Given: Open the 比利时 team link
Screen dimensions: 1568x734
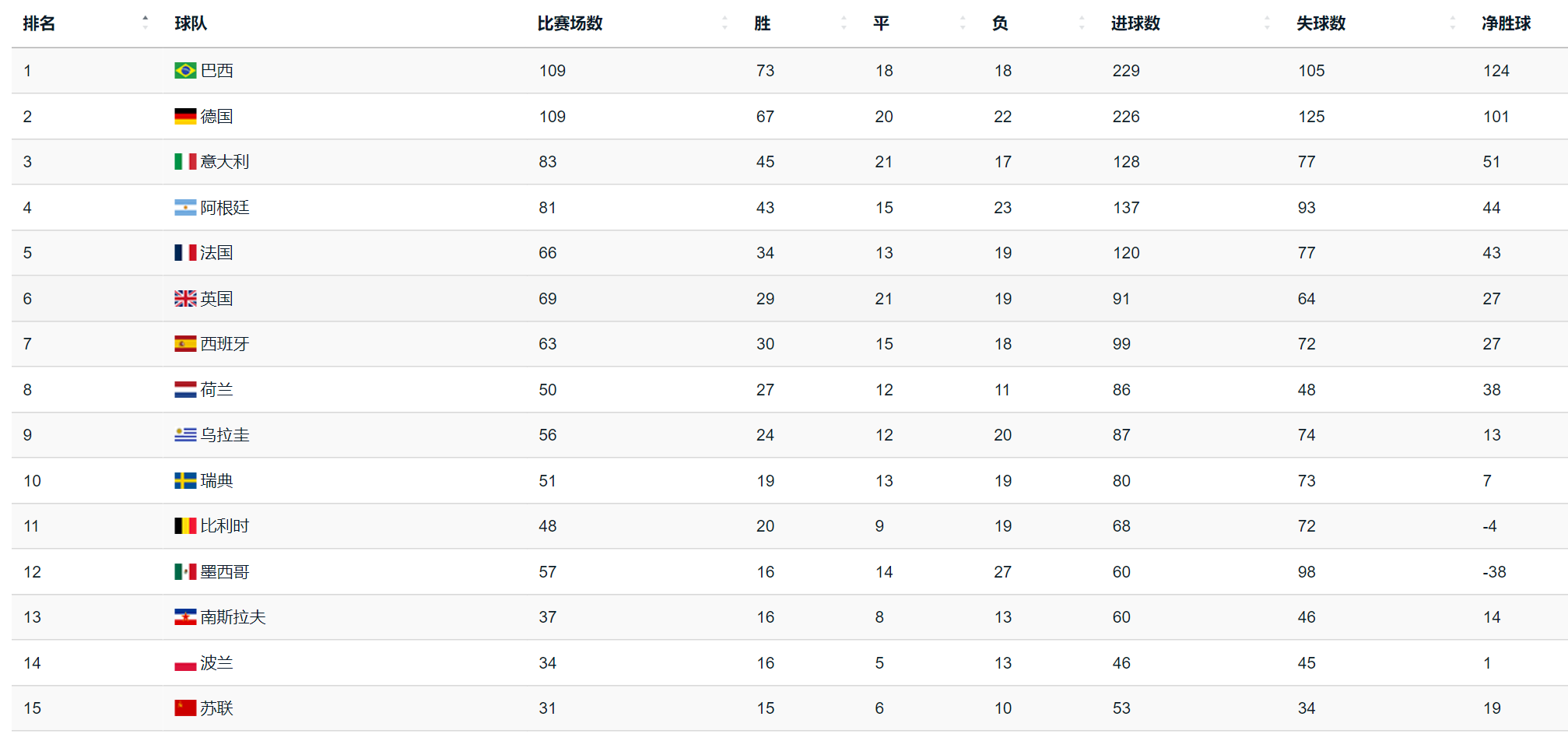Looking at the screenshot, I should [225, 526].
